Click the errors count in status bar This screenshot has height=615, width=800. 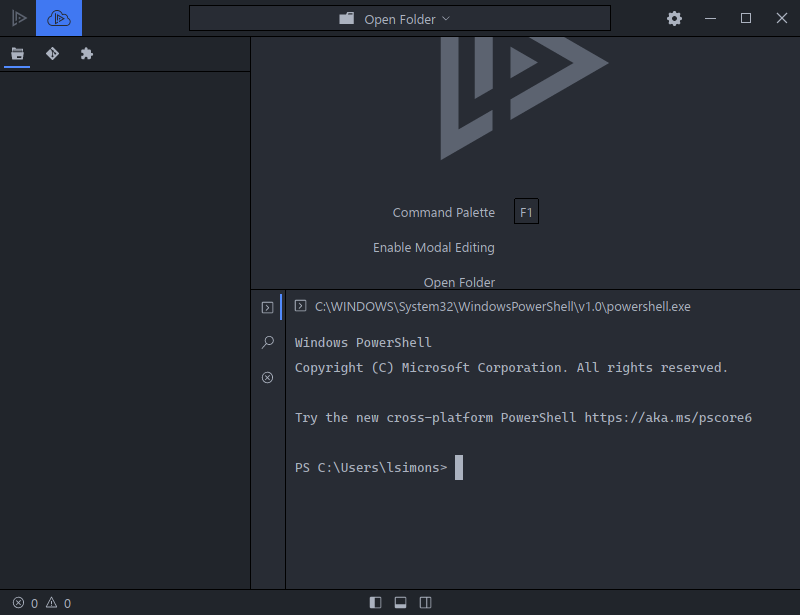pyautogui.click(x=26, y=603)
